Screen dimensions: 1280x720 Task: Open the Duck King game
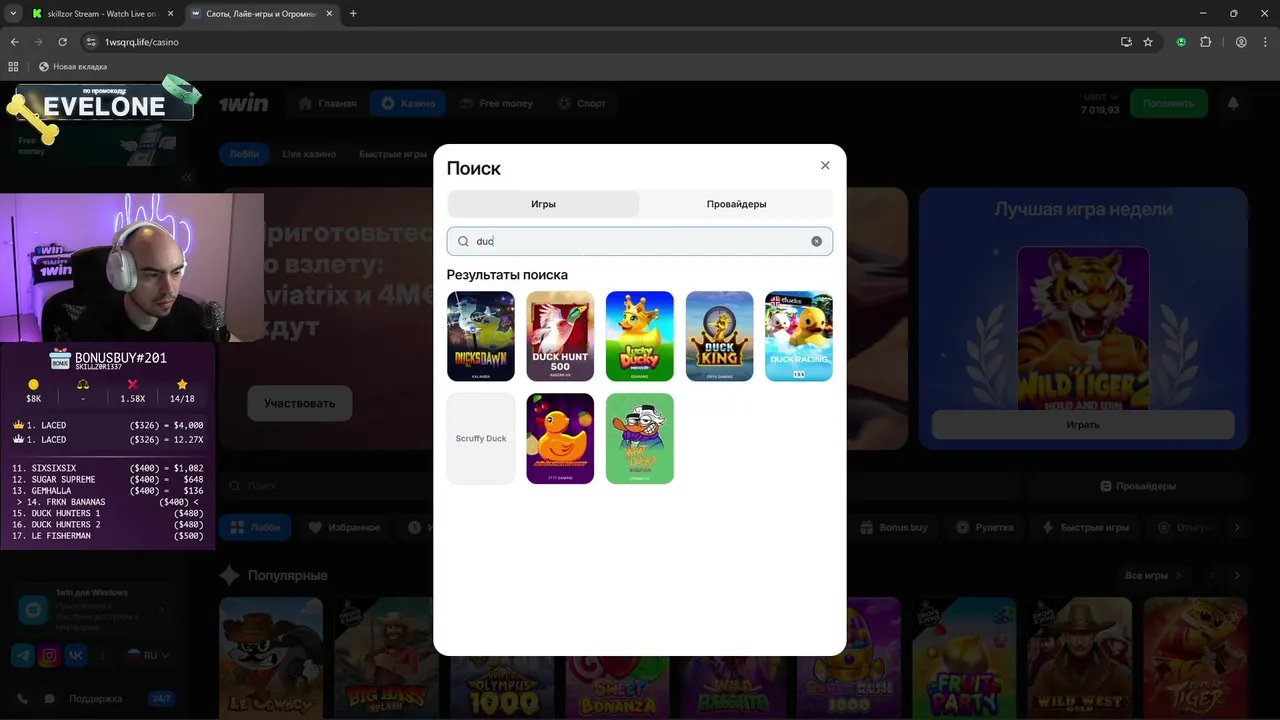(x=719, y=336)
